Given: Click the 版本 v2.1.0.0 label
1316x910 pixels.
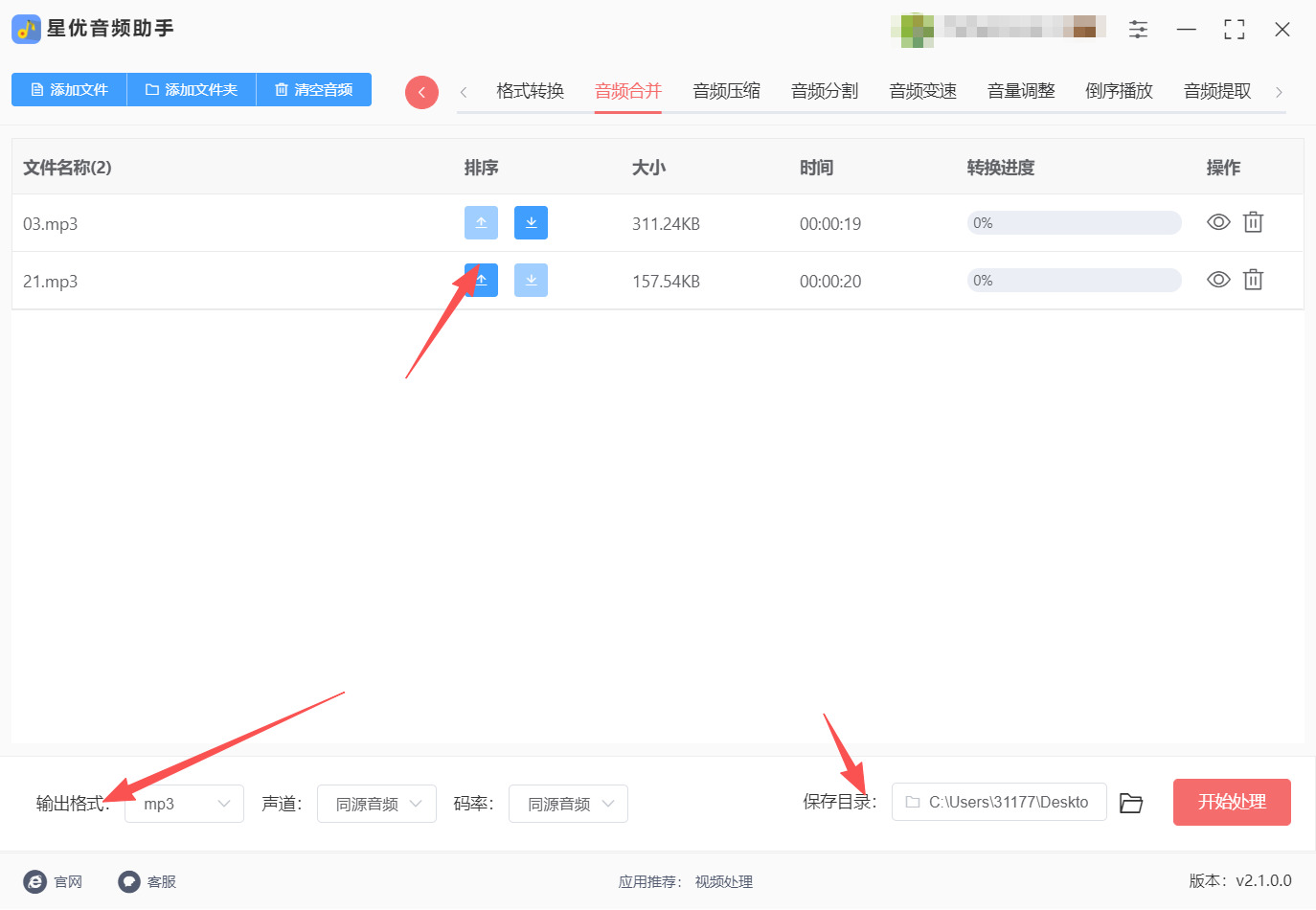Looking at the screenshot, I should coord(1240,880).
